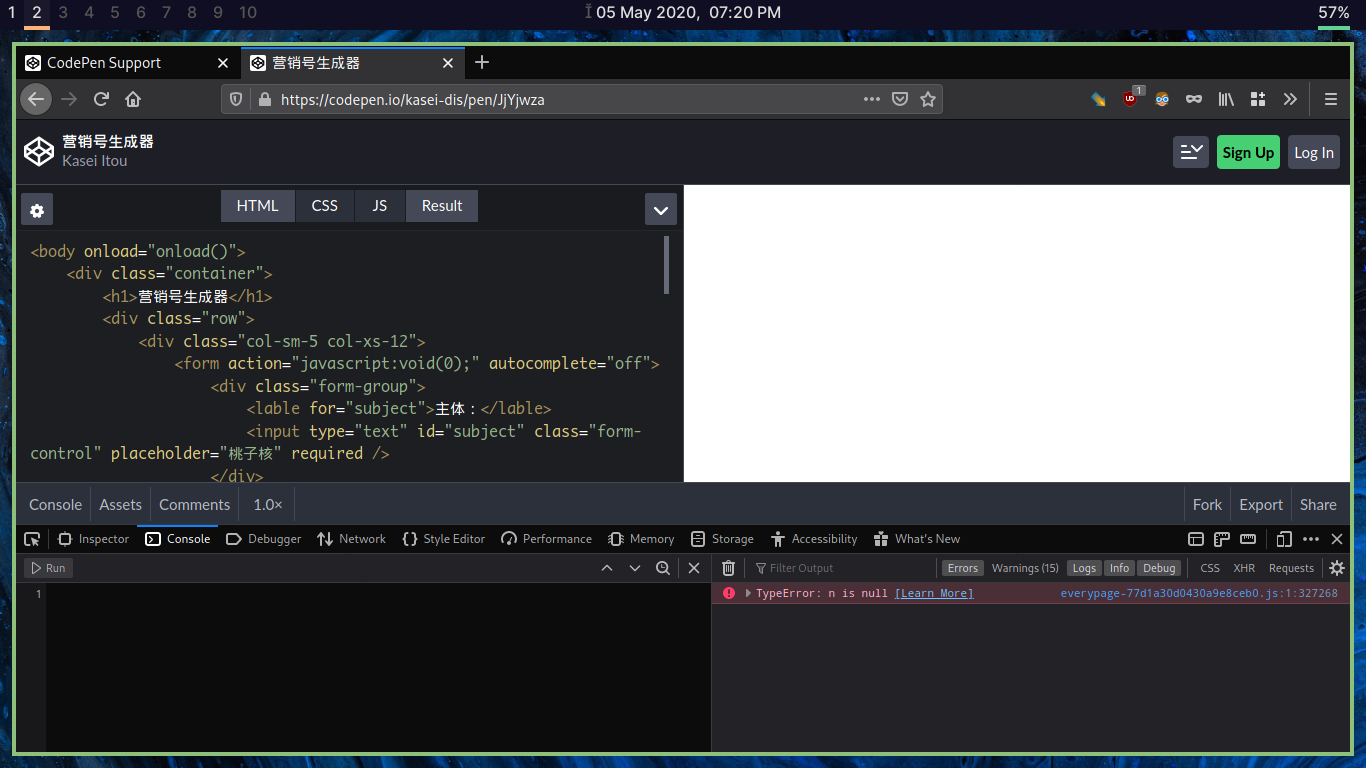This screenshot has height=768, width=1366.
Task: Switch to the CSS editor tab
Action: click(324, 205)
